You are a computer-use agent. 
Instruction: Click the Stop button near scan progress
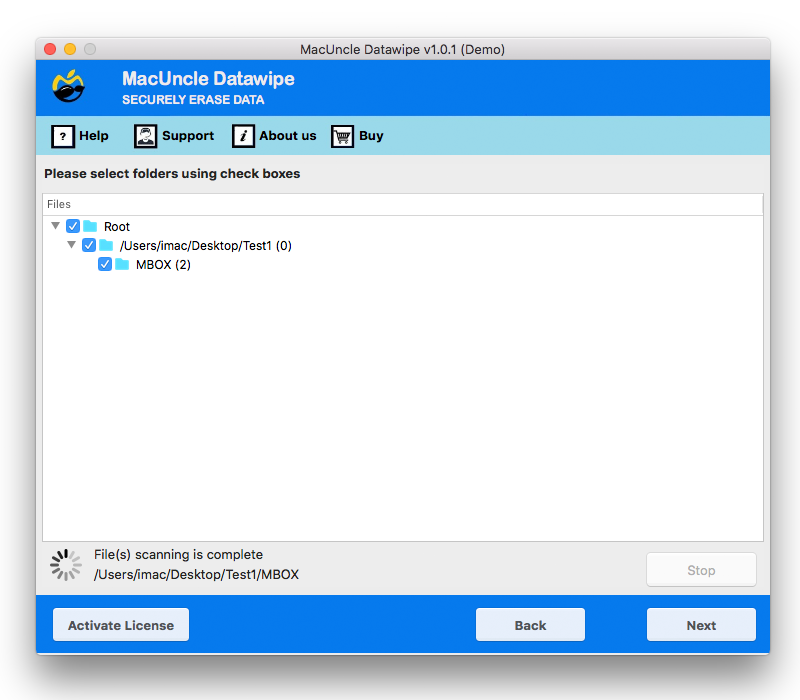[701, 569]
